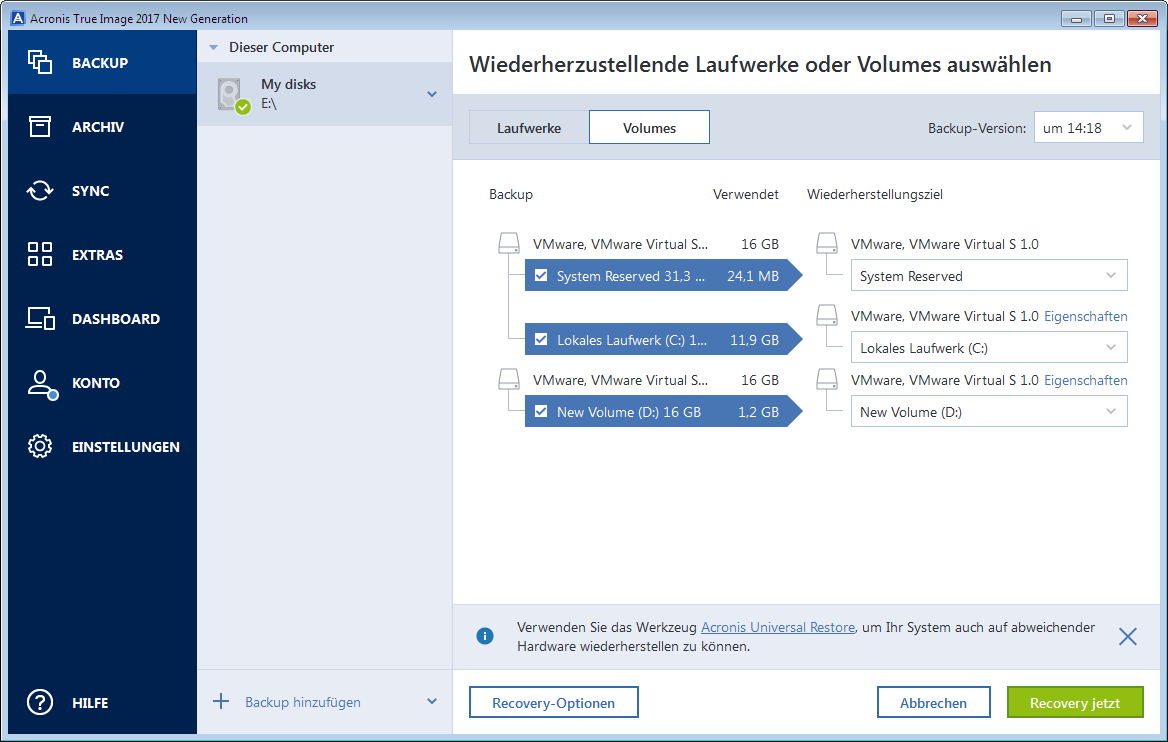Viewport: 1168px width, 742px height.
Task: Click the Archiv box icon
Action: 39,127
